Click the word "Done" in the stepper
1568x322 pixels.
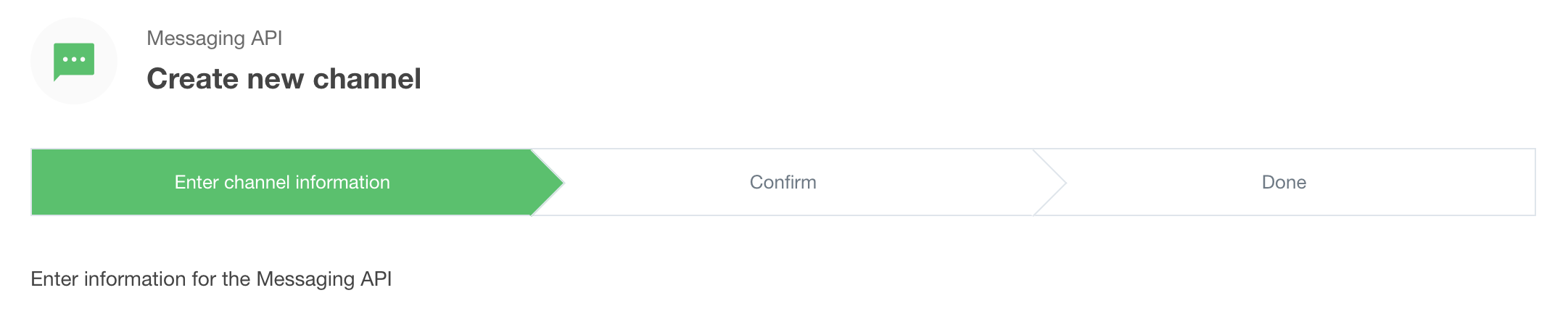(1284, 182)
